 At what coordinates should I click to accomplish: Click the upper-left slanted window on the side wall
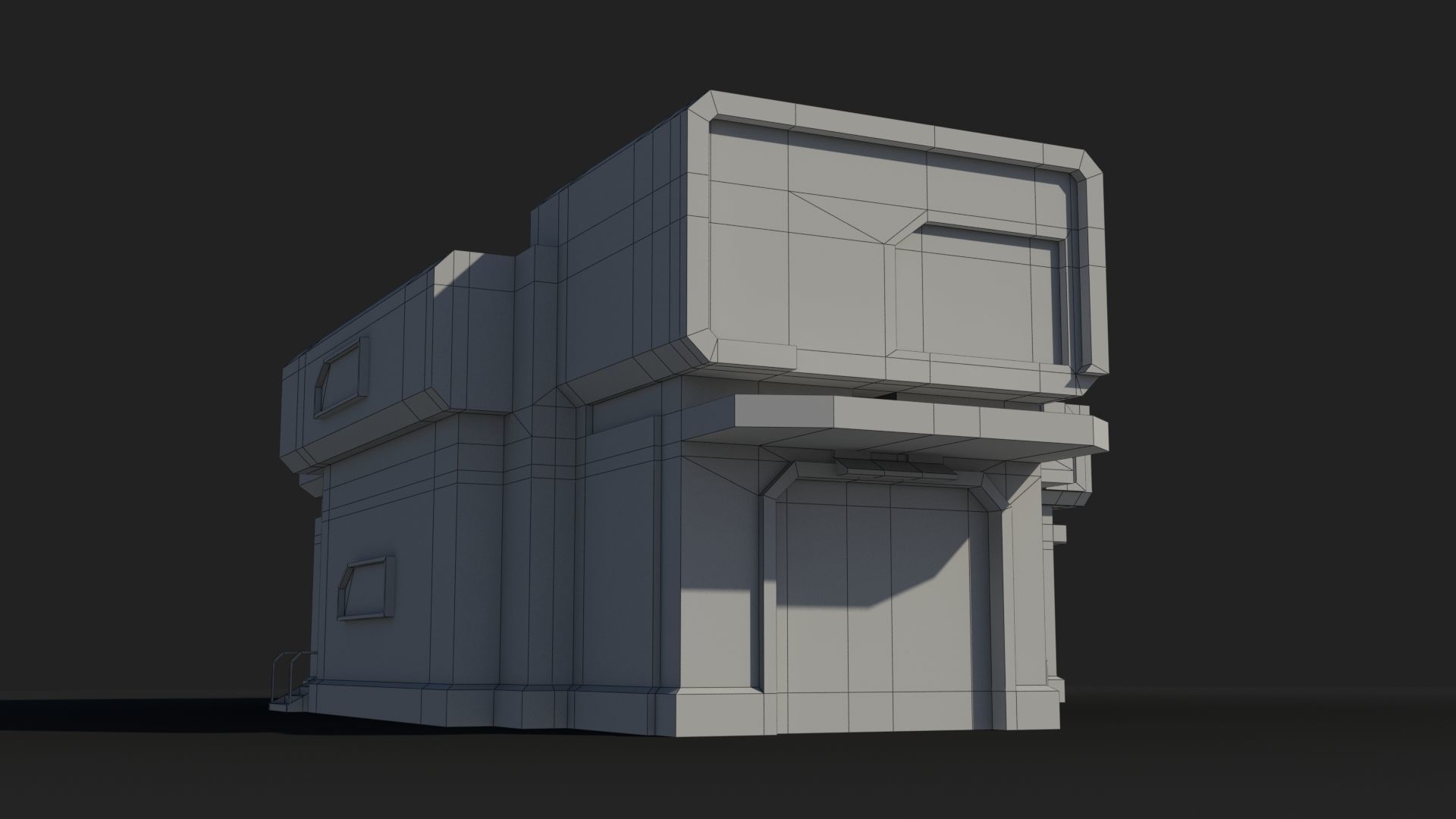[340, 376]
